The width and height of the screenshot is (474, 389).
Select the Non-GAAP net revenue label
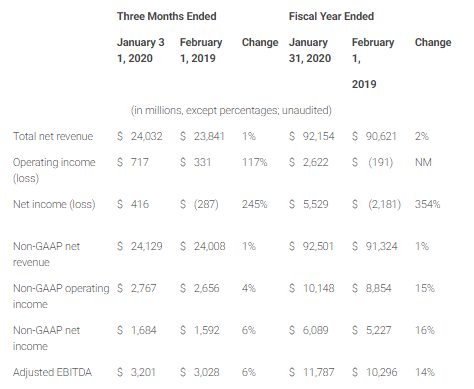[46, 254]
